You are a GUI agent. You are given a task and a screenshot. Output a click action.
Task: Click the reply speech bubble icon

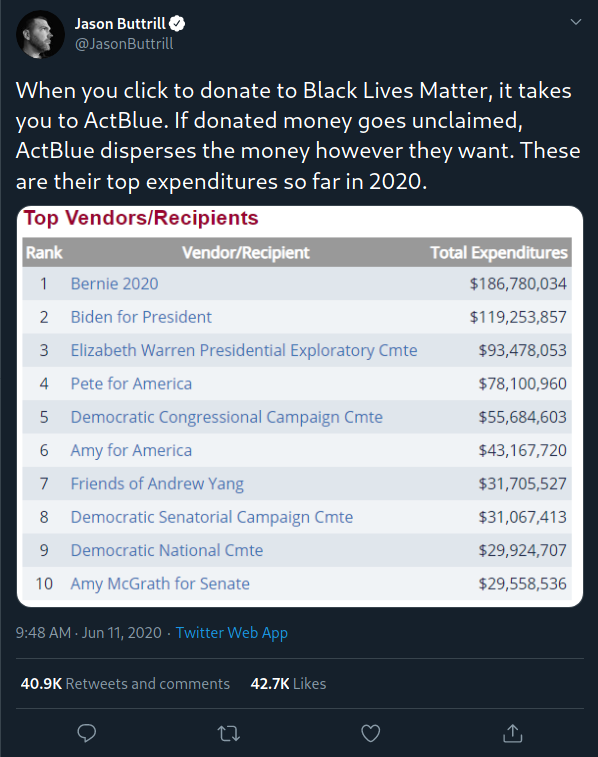click(x=87, y=733)
